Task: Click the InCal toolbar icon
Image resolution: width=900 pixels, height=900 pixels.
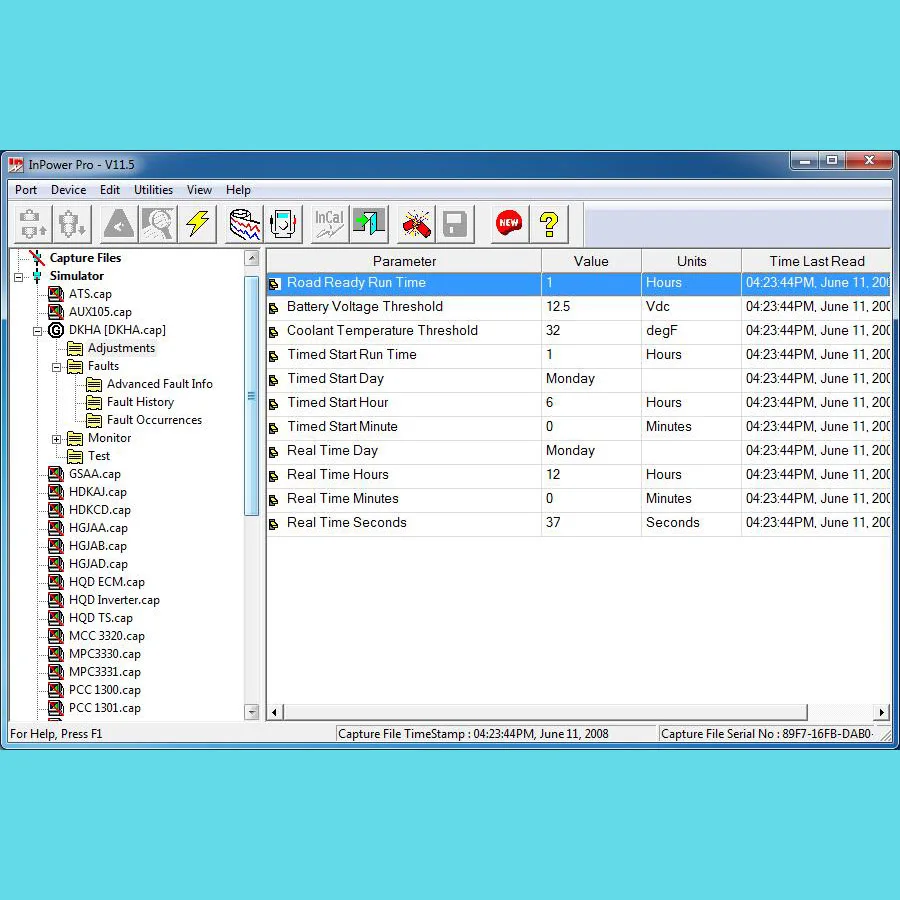Action: tap(328, 224)
